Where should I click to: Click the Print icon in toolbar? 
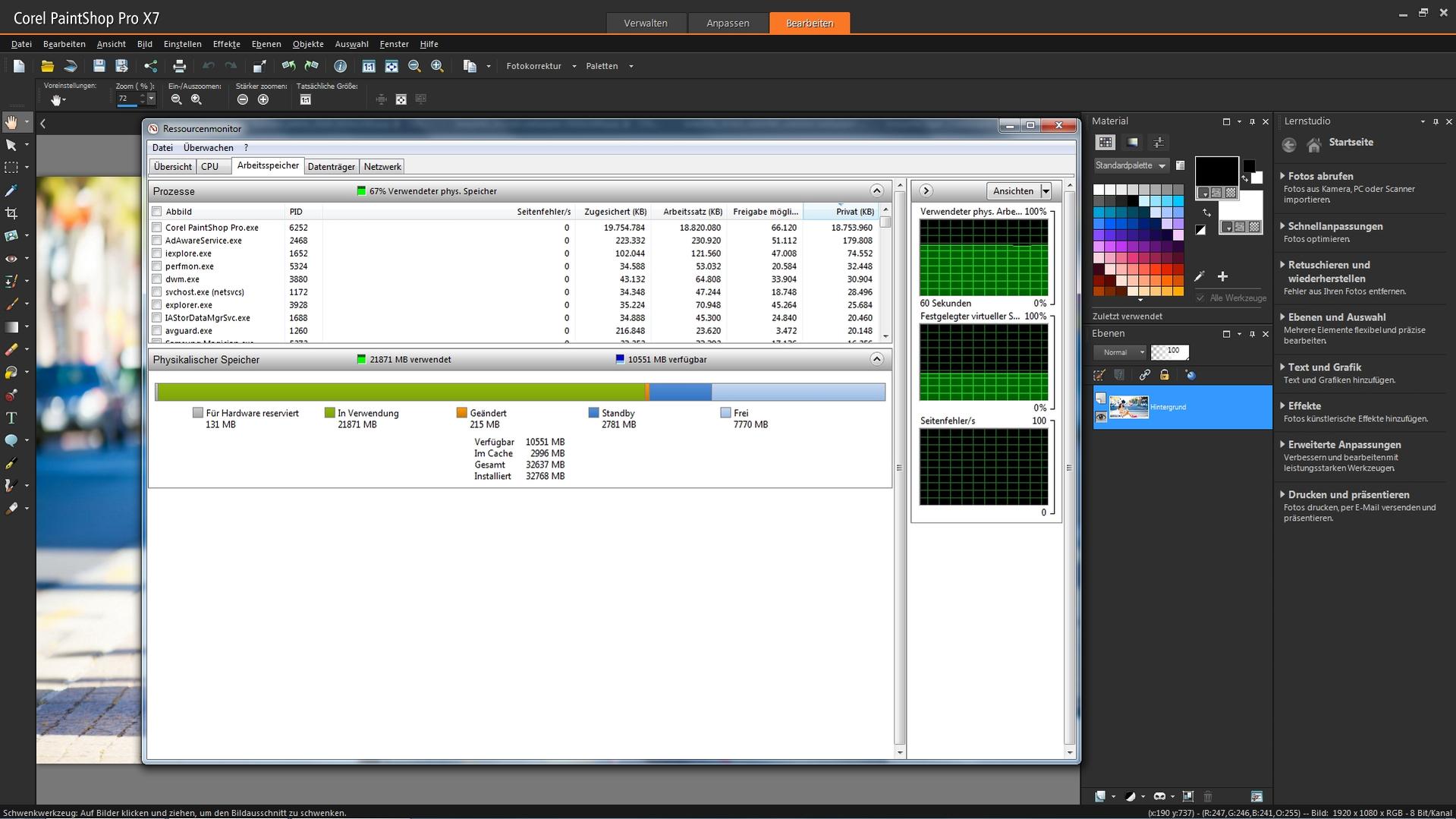click(179, 66)
